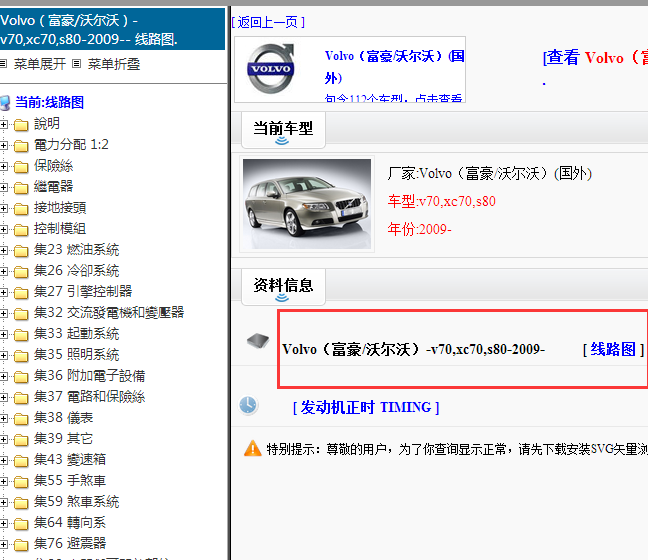Open the 发动机正时 TIMING link
This screenshot has height=560, width=648.
point(366,407)
